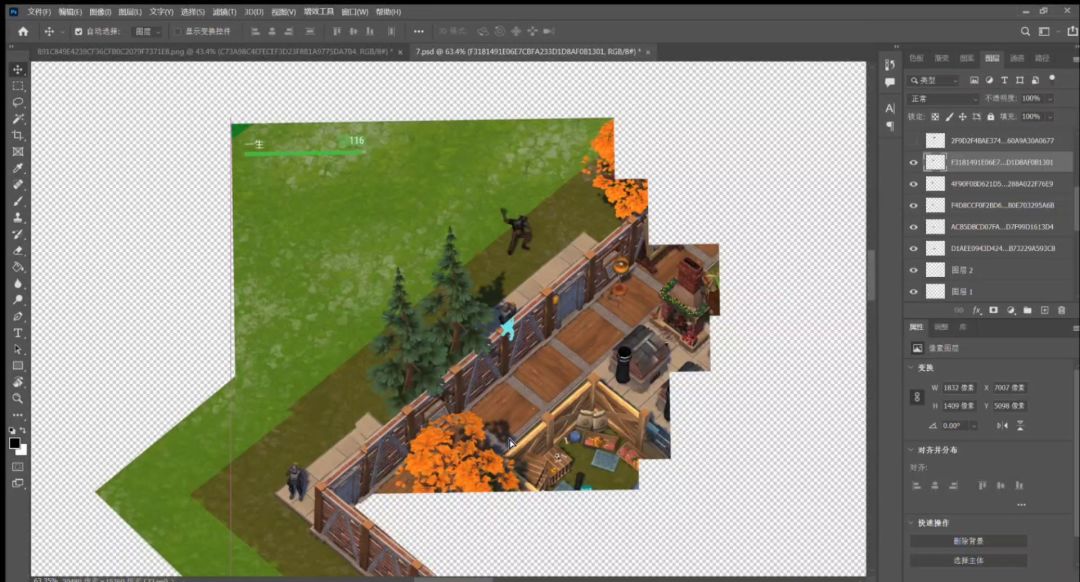Screen dimensions: 1080x582
Task: Choose the Rectangular Marquee tool
Action: (x=18, y=86)
